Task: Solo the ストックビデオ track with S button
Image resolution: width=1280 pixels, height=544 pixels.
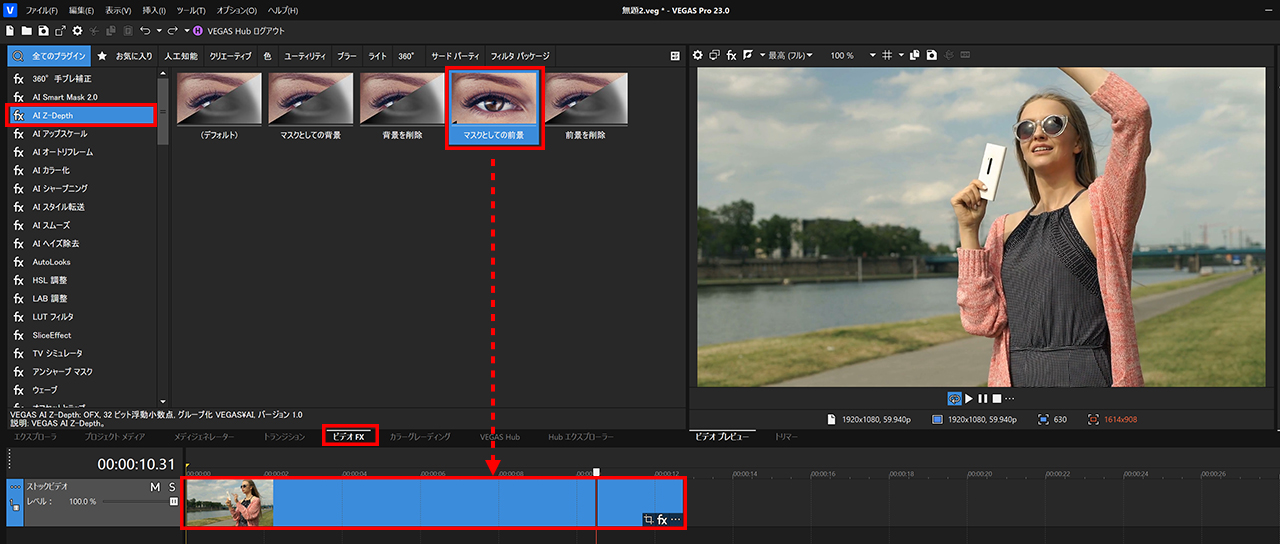Action: coord(172,487)
